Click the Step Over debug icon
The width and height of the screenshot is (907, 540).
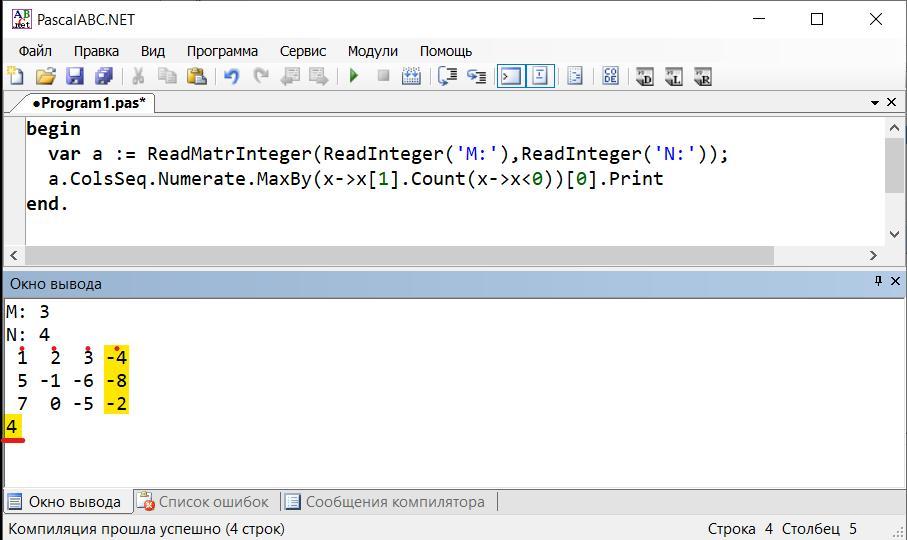click(448, 76)
